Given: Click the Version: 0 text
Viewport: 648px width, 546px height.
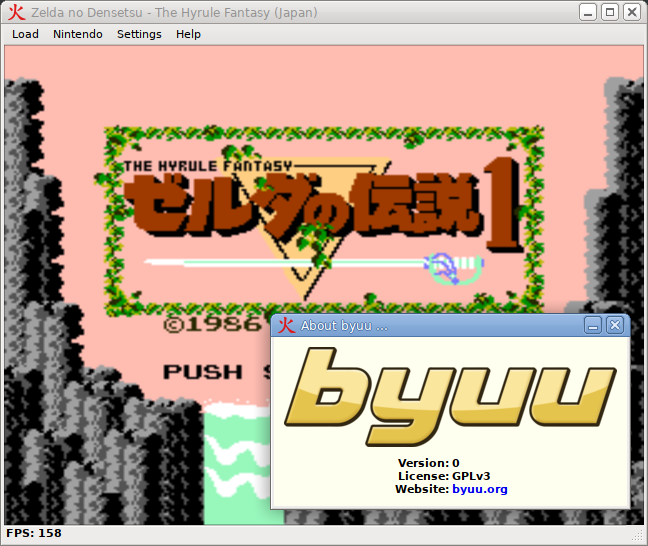Looking at the screenshot, I should click(429, 463).
